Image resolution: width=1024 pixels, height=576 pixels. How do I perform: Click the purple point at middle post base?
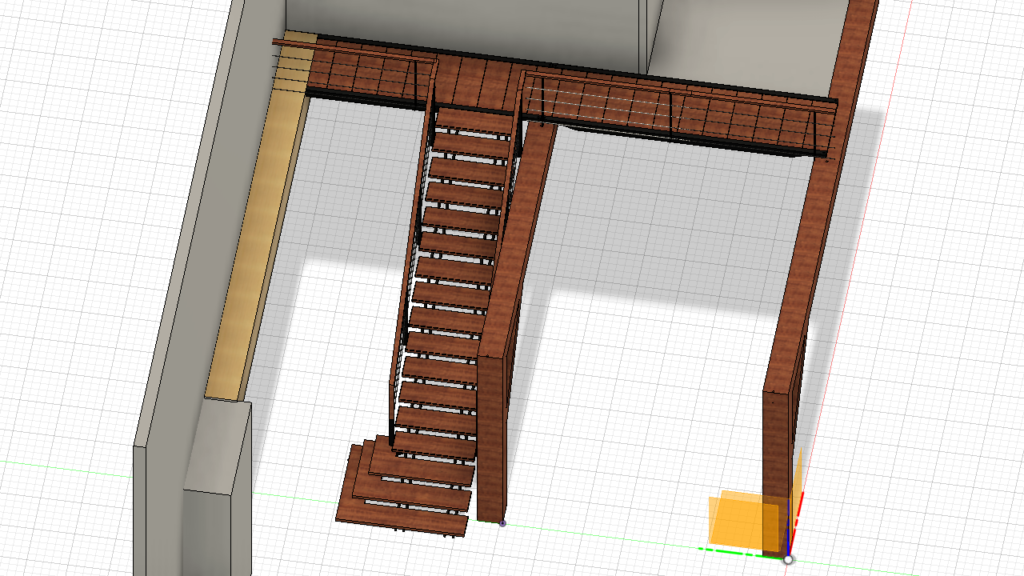[502, 522]
